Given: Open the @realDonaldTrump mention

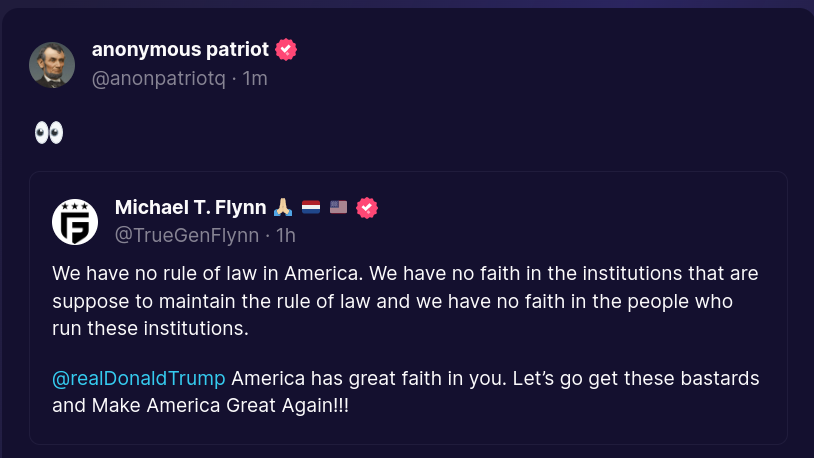Looking at the screenshot, I should point(139,380).
